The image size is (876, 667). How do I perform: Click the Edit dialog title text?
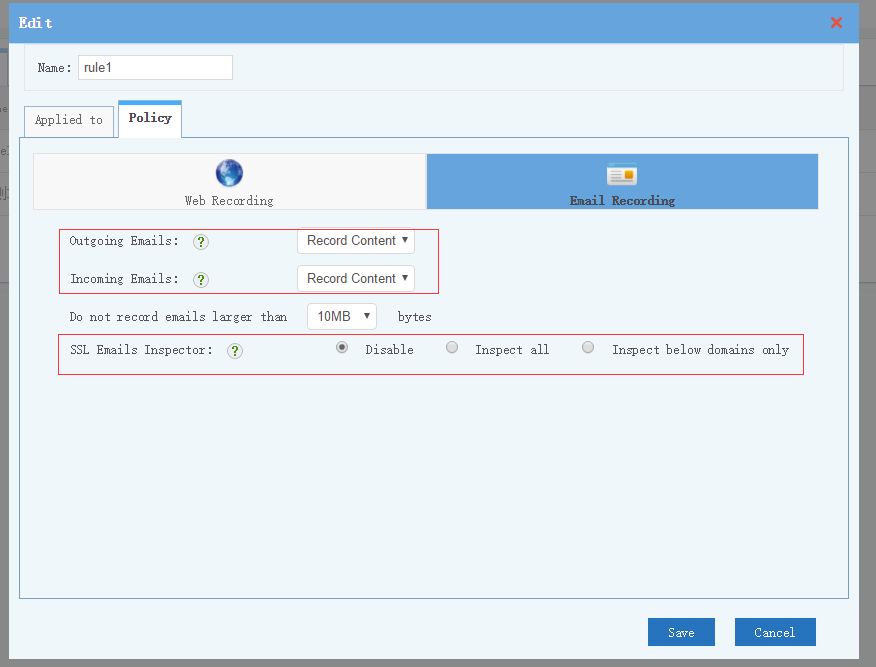click(35, 23)
